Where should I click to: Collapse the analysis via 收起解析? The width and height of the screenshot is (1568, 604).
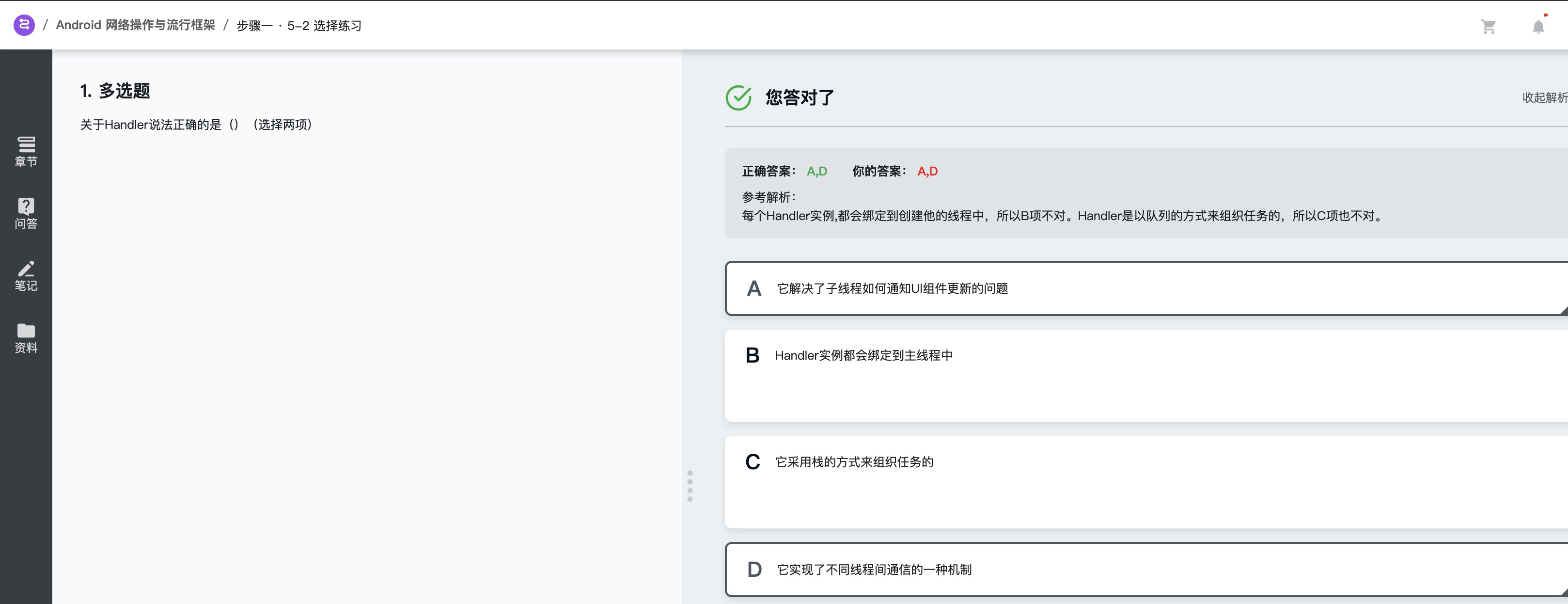tap(1544, 97)
